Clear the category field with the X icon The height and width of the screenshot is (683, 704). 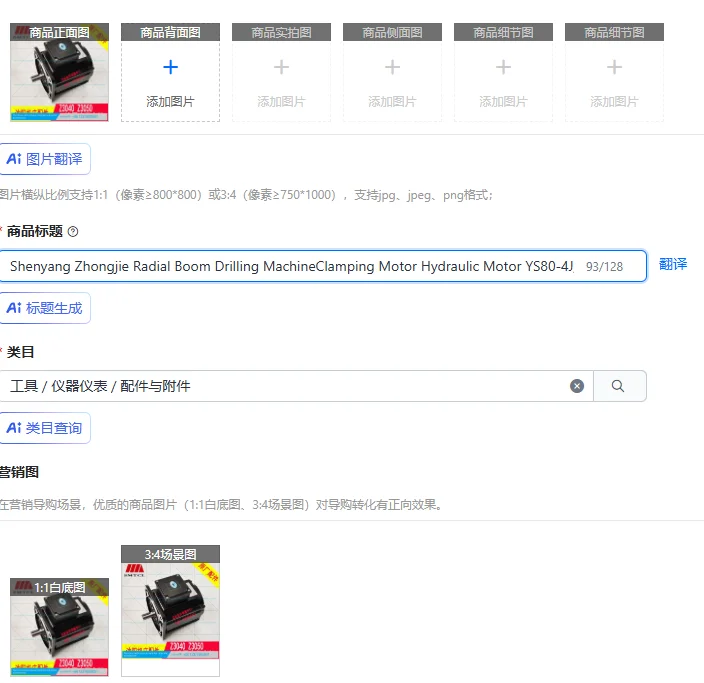[x=577, y=386]
